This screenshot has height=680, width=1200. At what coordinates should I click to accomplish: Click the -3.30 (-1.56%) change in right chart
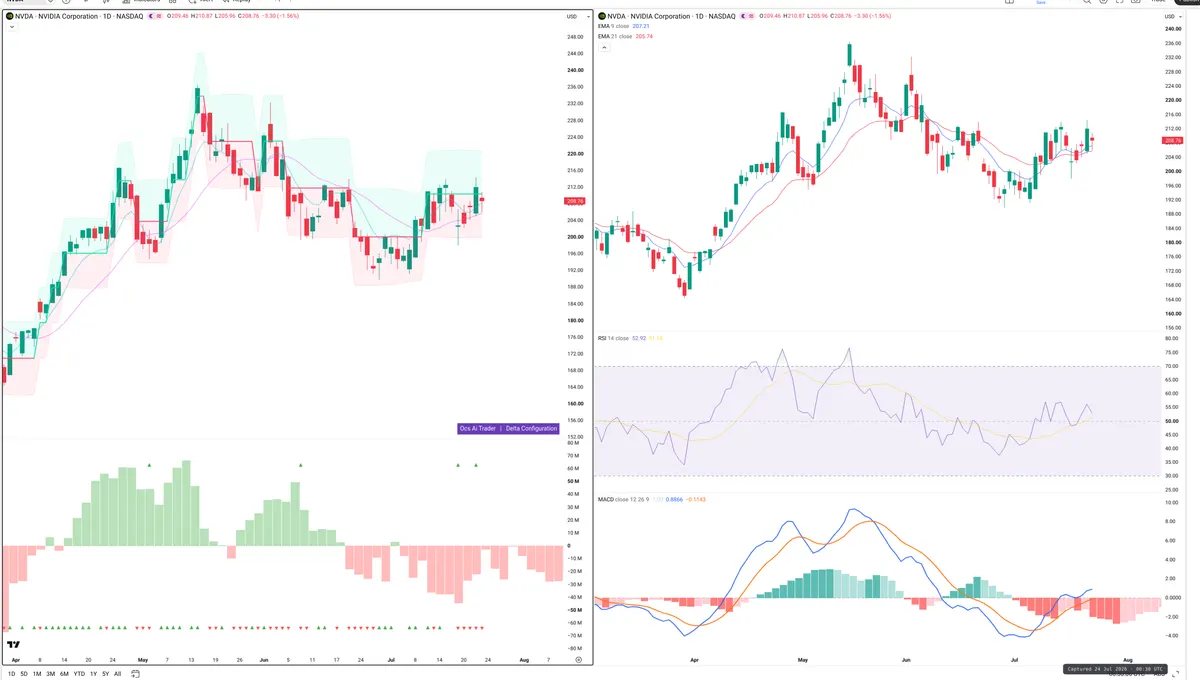[872, 16]
